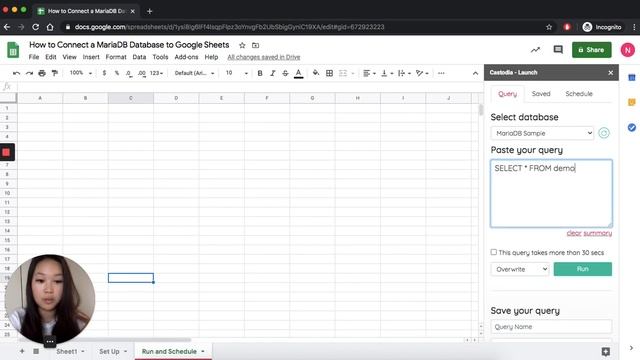
Task: Open the Calendar side panel icon
Action: 631,78
